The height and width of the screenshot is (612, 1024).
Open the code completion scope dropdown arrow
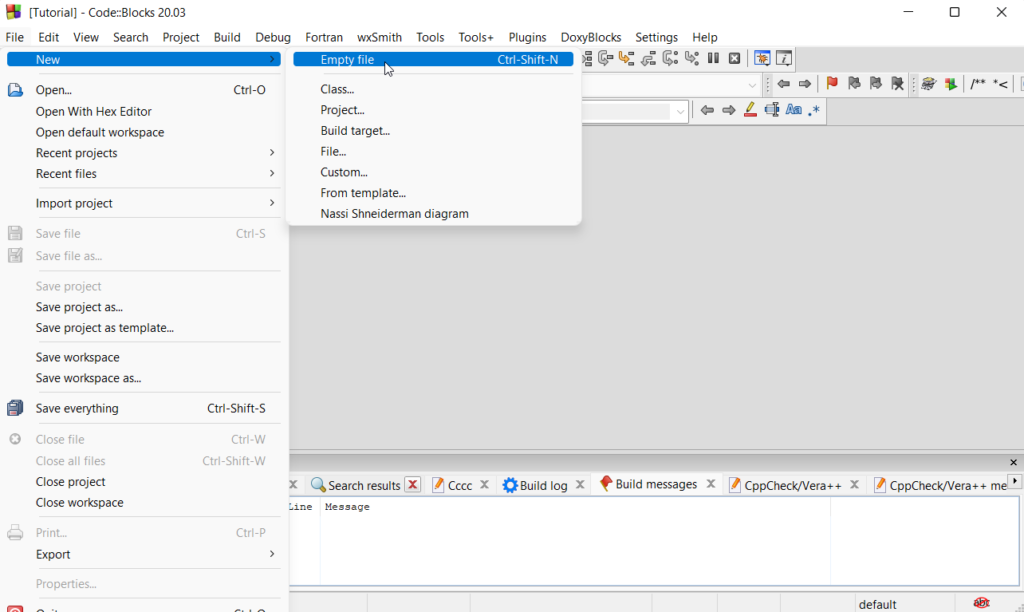[x=752, y=85]
